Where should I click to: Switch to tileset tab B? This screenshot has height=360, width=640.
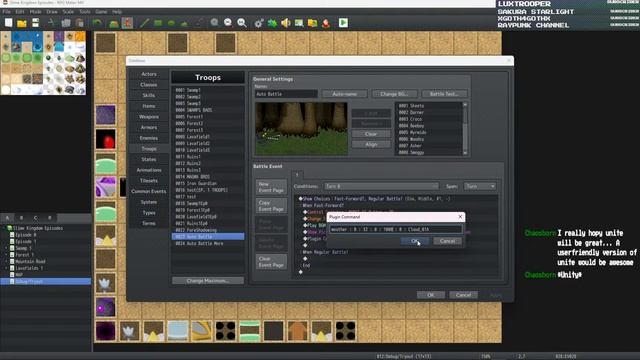pyautogui.click(x=21, y=218)
